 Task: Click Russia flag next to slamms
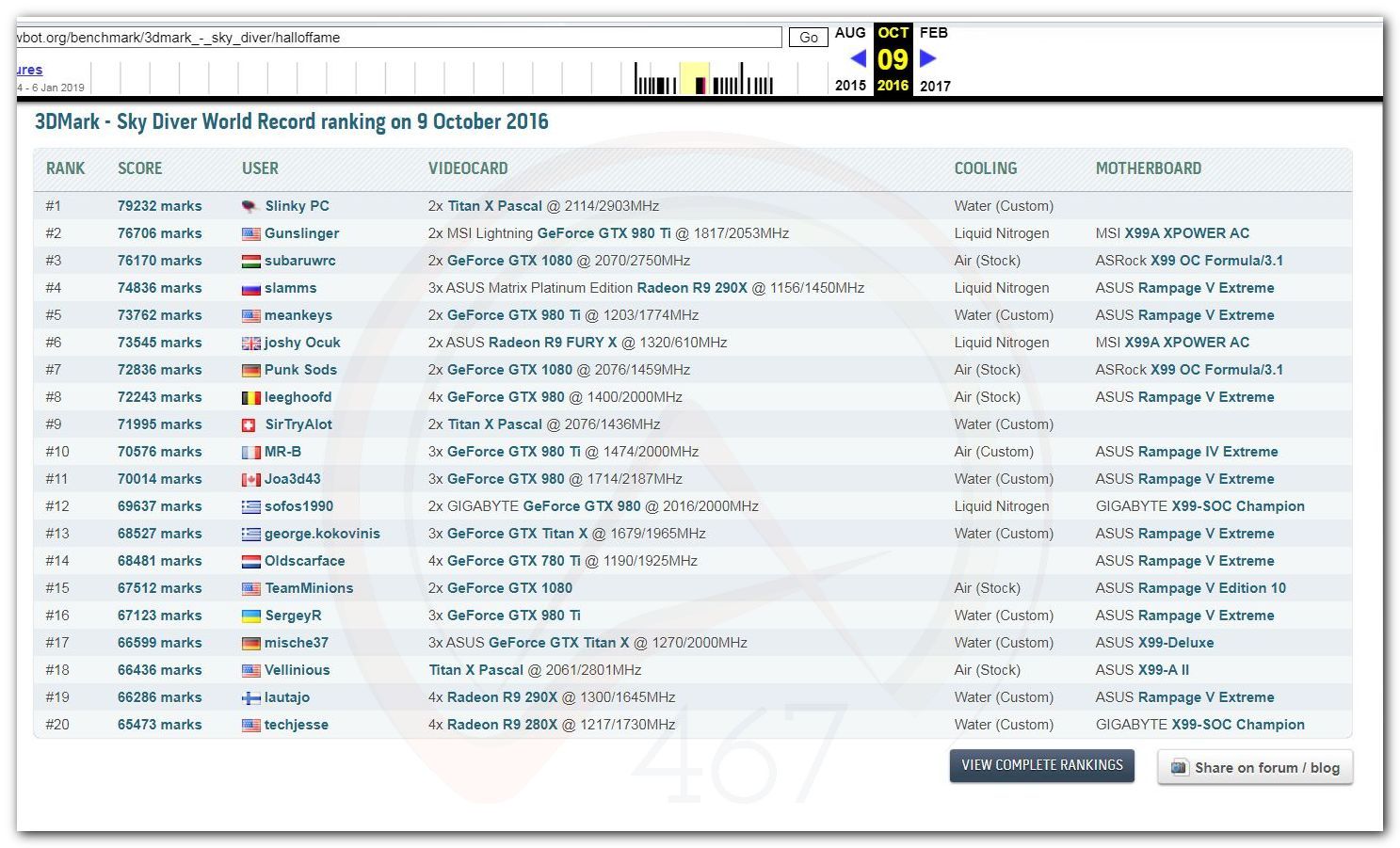(250, 288)
